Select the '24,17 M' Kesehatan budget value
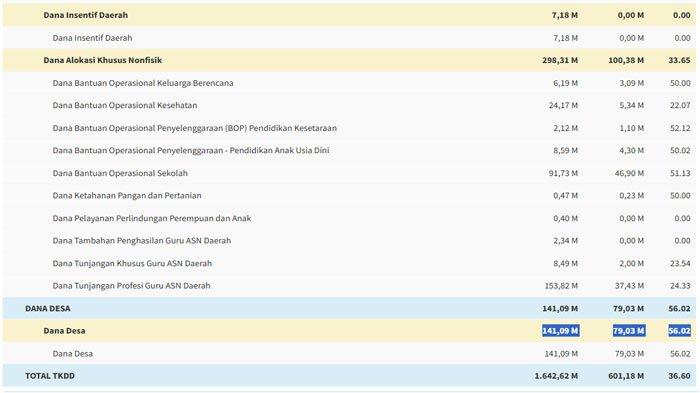Image resolution: width=700 pixels, height=393 pixels. [563, 105]
